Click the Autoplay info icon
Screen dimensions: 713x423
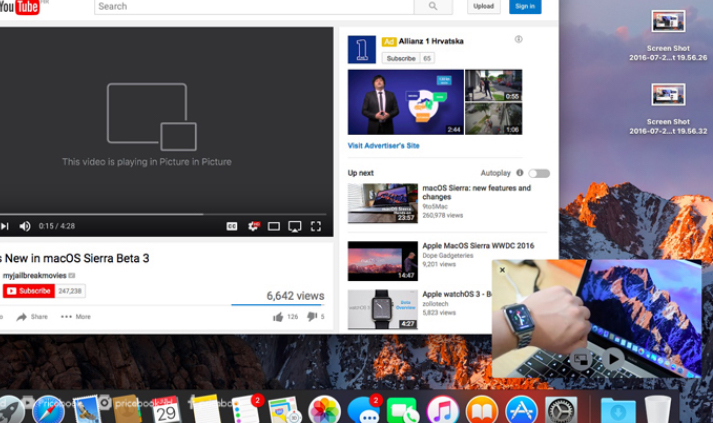tap(520, 173)
